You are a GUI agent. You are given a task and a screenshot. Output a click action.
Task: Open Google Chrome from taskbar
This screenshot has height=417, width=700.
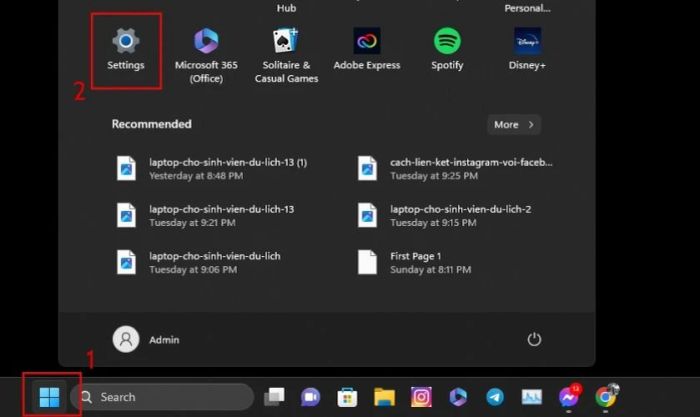pos(606,397)
